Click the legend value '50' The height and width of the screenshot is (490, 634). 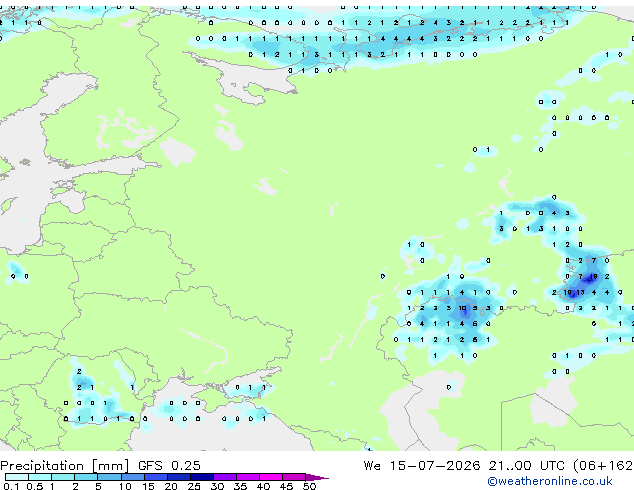coord(310,486)
